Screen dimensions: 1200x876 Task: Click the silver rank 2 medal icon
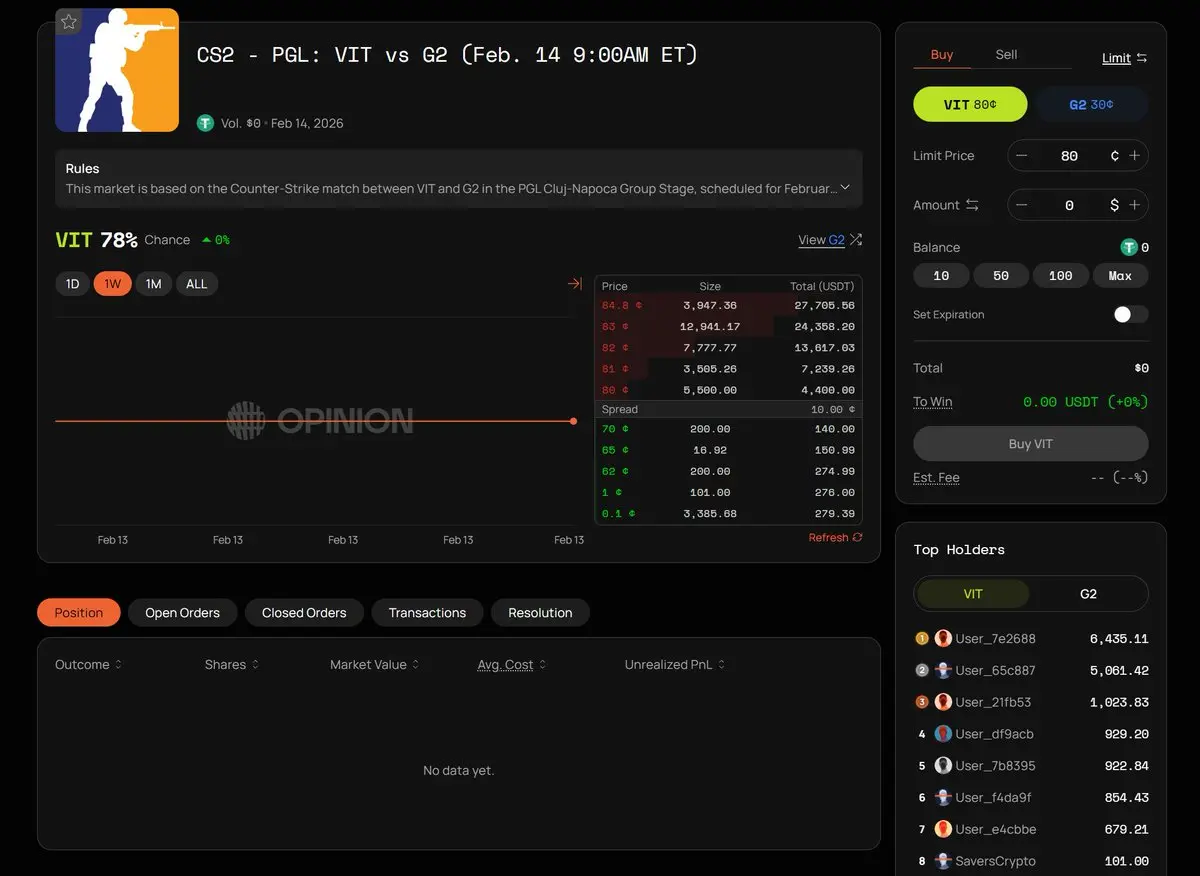(x=922, y=670)
